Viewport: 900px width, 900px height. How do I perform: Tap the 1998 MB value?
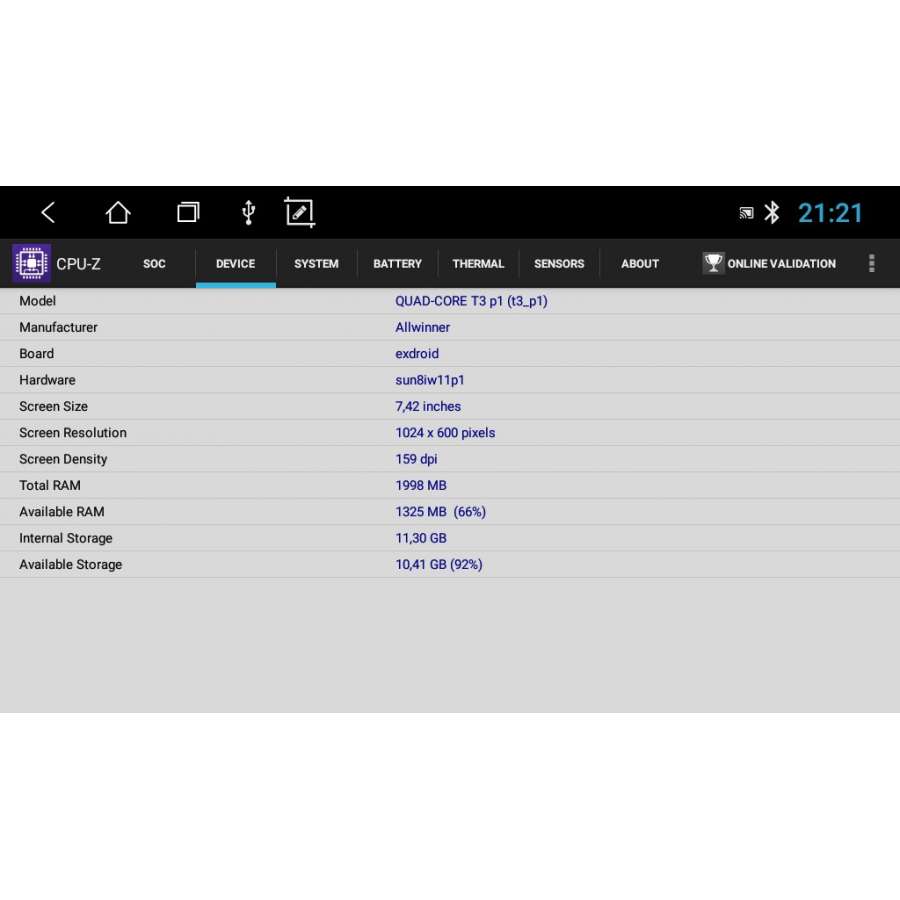point(421,486)
